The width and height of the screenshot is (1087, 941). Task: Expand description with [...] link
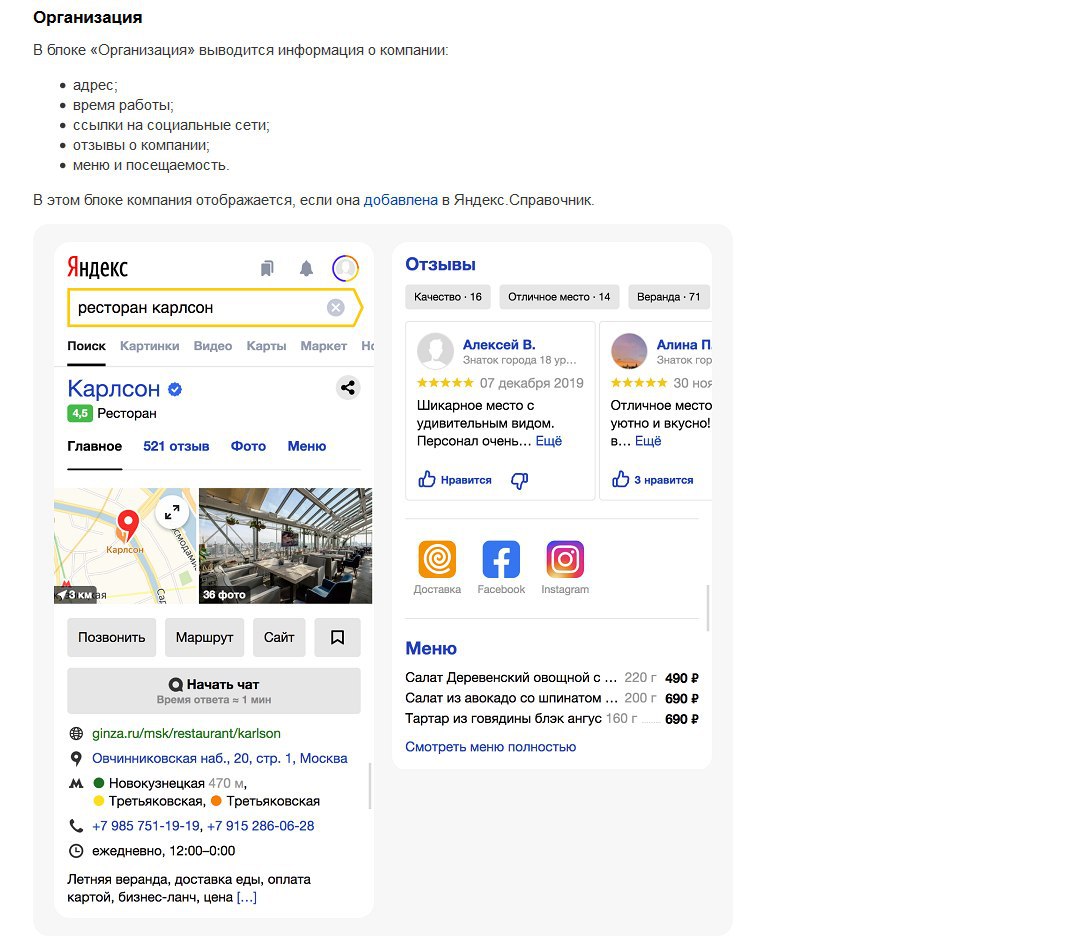pyautogui.click(x=247, y=897)
